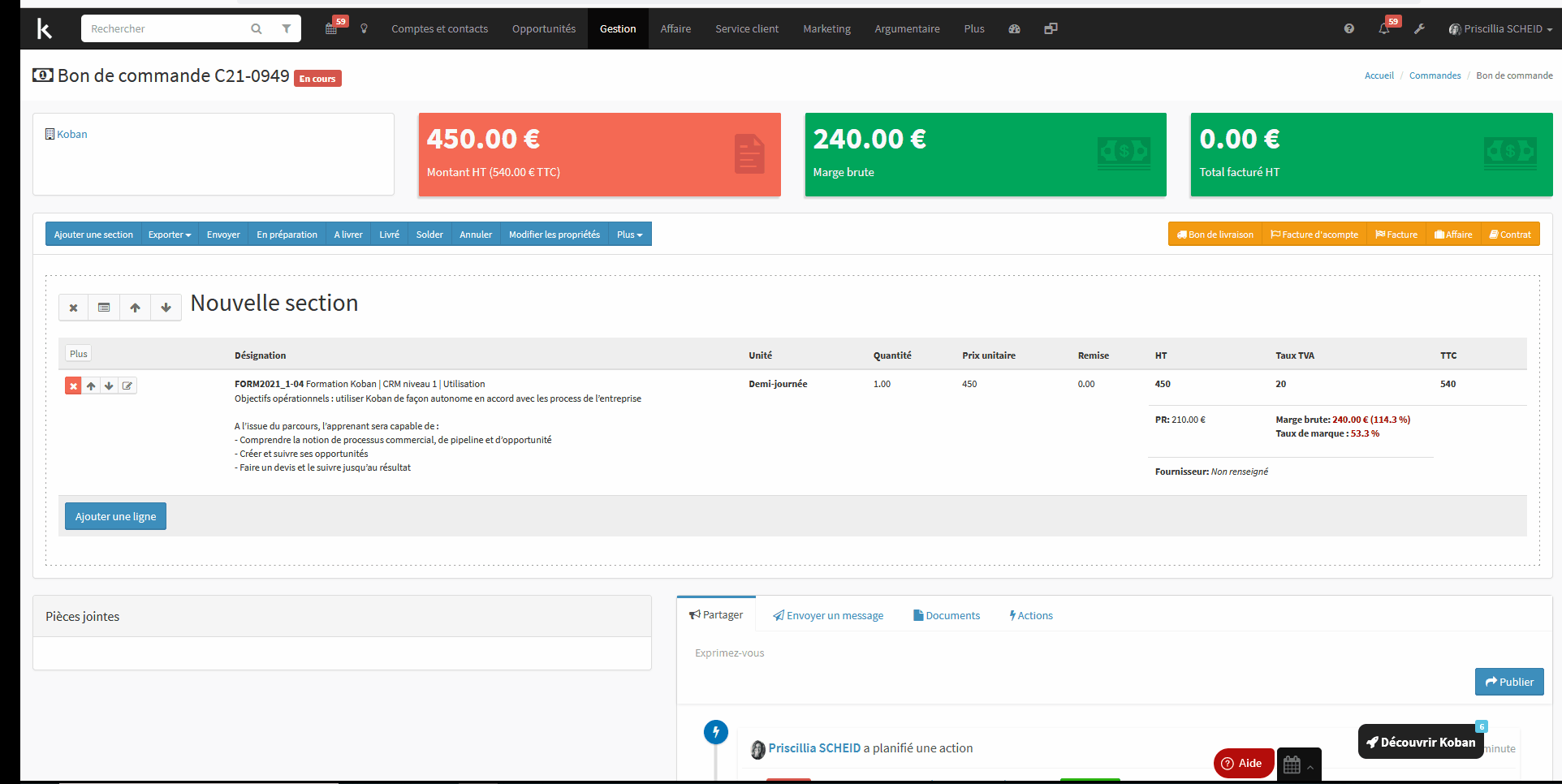Delete the FORM2021_1-04 line with the red X
This screenshot has width=1562, height=784.
tap(73, 386)
